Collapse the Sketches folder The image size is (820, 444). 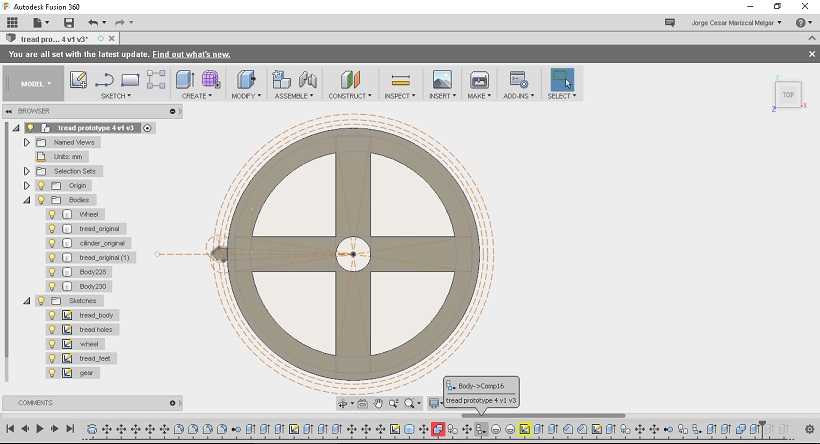(x=27, y=301)
